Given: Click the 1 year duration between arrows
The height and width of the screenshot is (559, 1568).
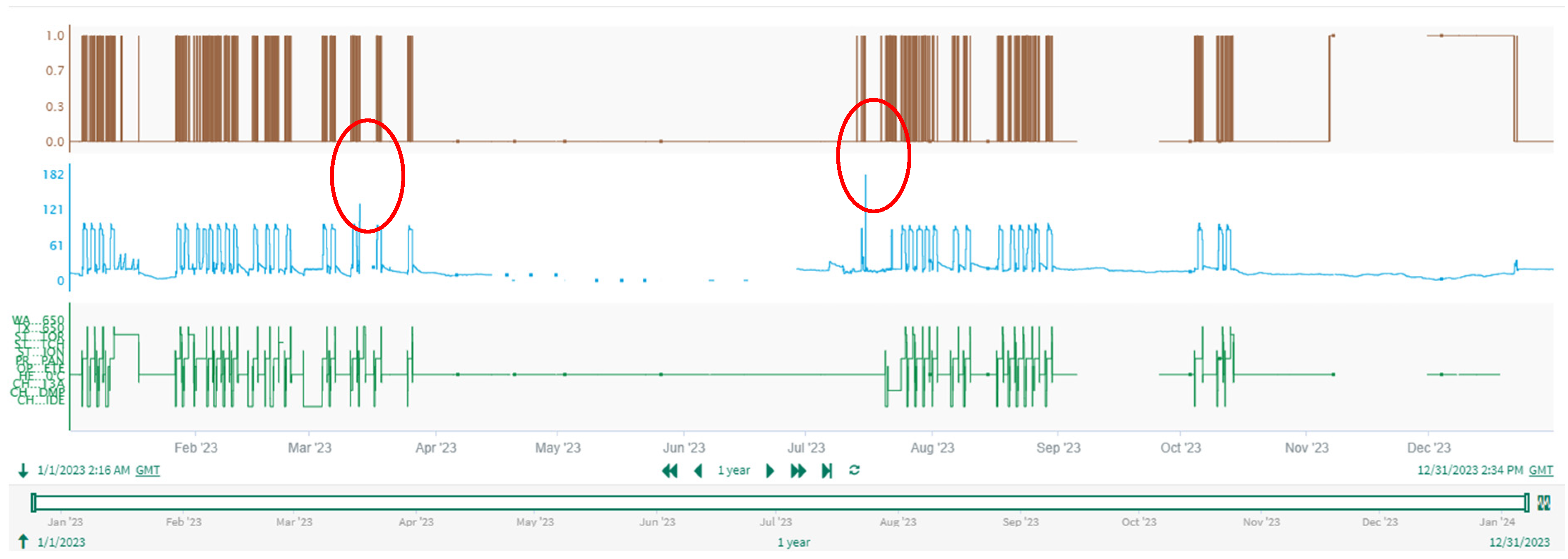Looking at the screenshot, I should [x=733, y=471].
